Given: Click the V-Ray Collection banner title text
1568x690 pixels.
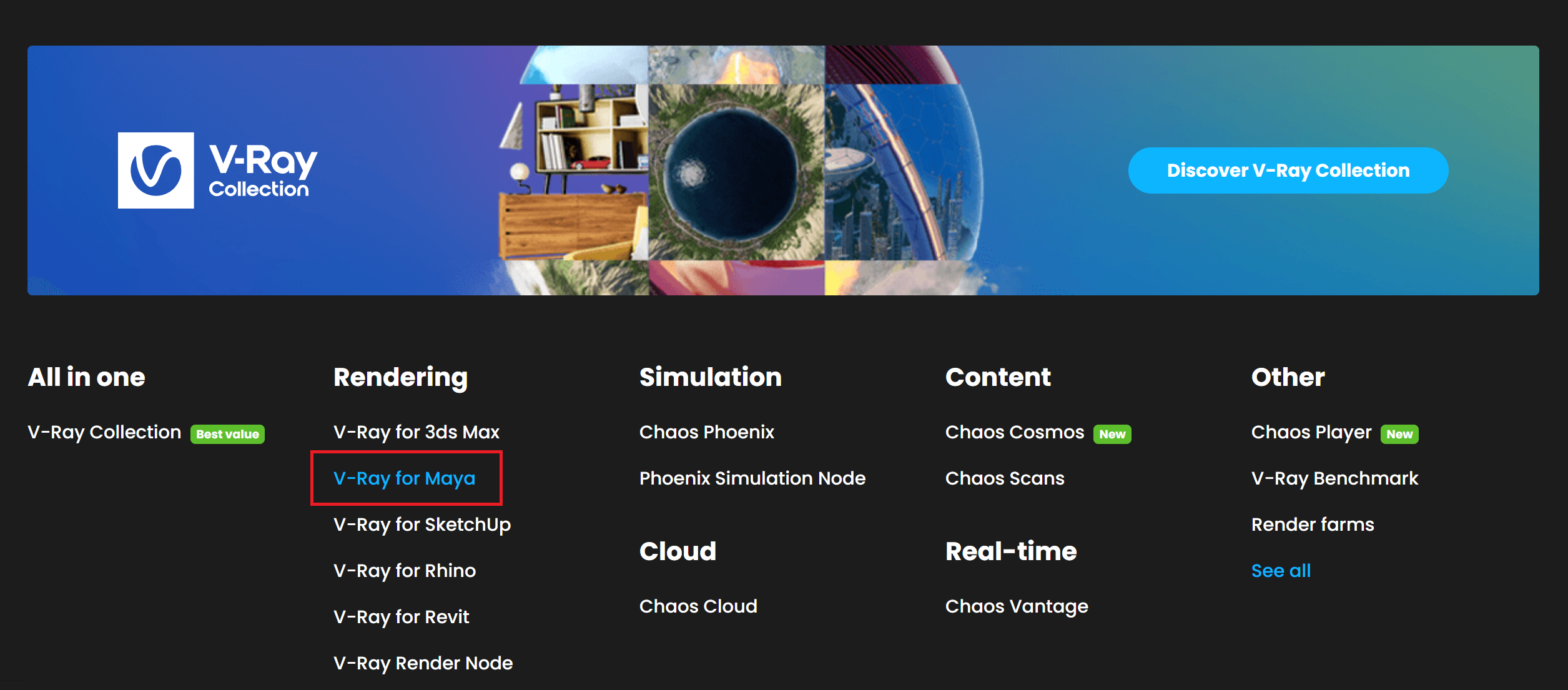Looking at the screenshot, I should point(263,170).
